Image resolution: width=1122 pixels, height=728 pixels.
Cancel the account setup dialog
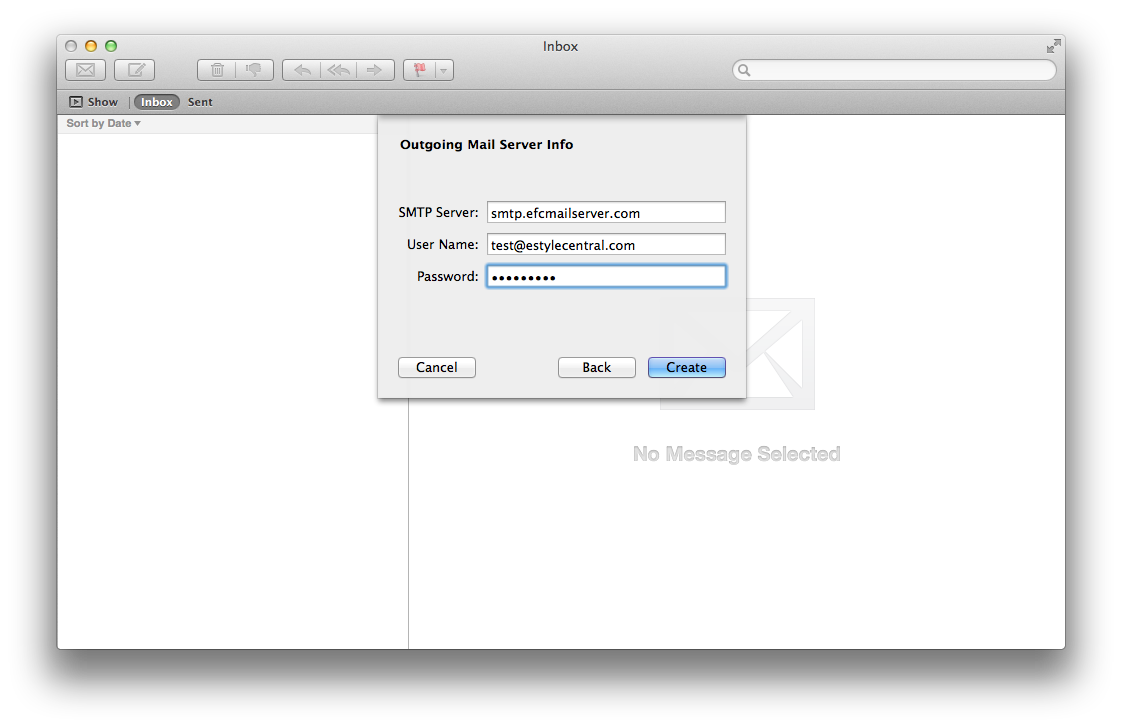(436, 367)
